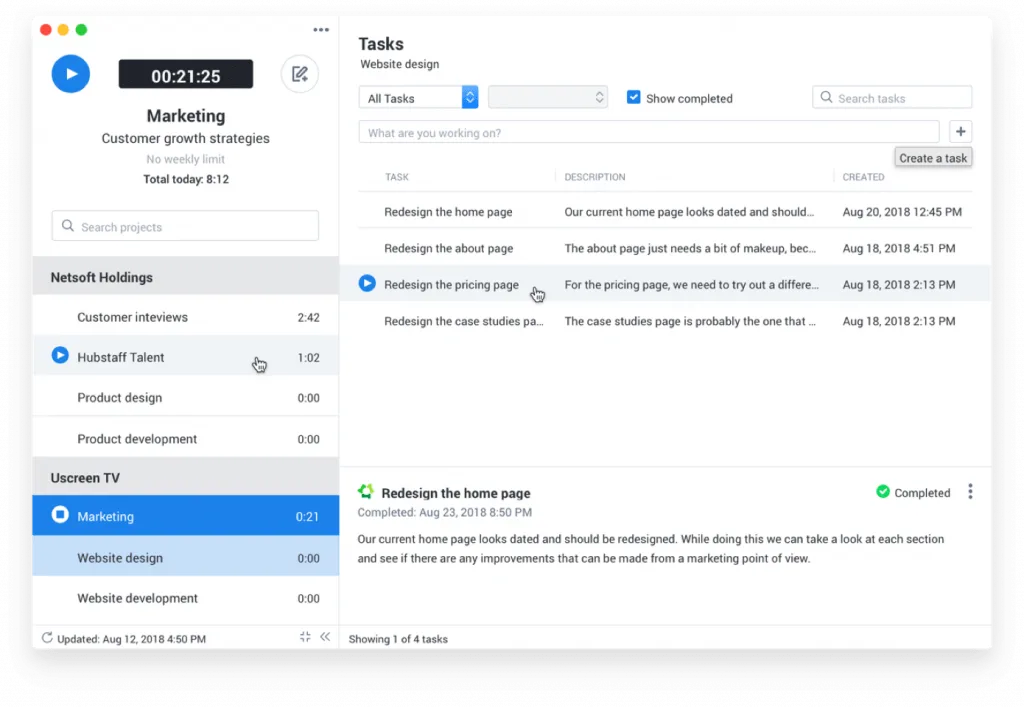Click the magnifier icon in Search tasks
The image size is (1024, 707).
click(826, 97)
